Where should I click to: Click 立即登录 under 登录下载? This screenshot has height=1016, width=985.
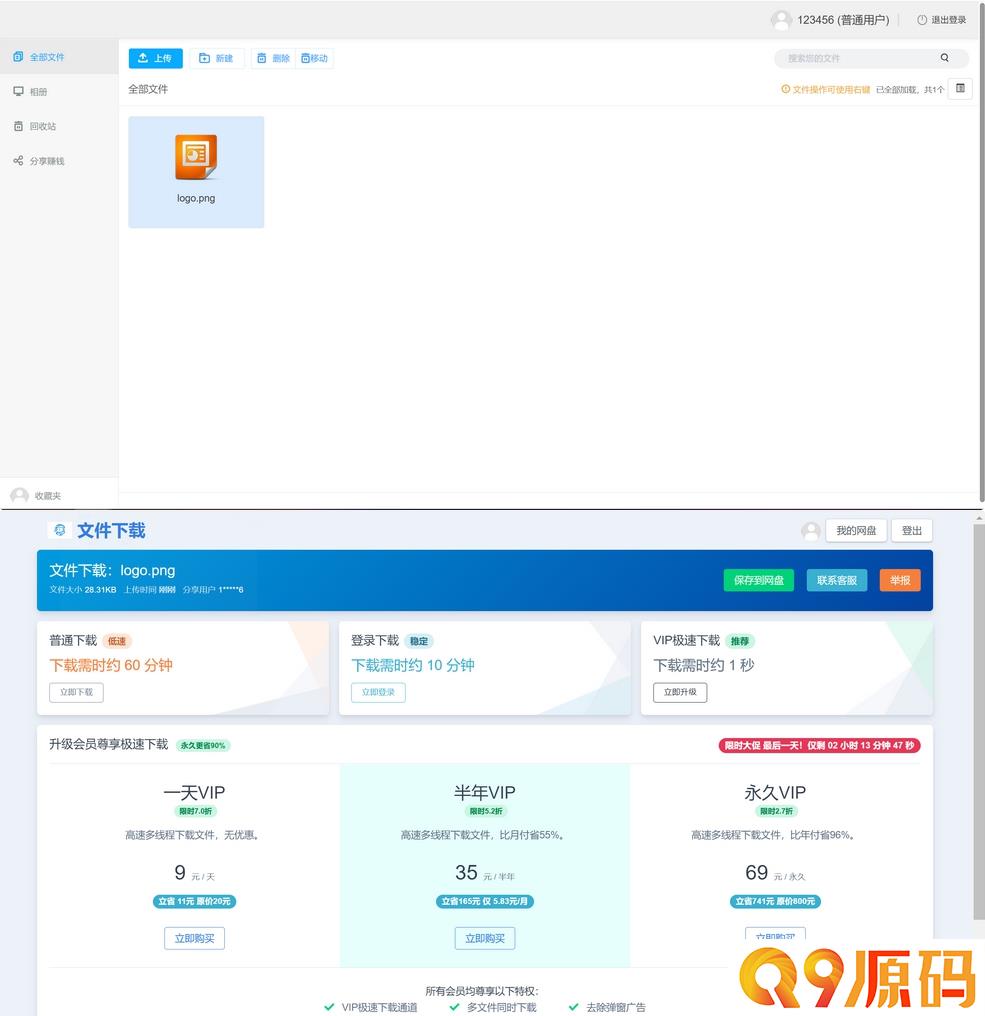378,692
